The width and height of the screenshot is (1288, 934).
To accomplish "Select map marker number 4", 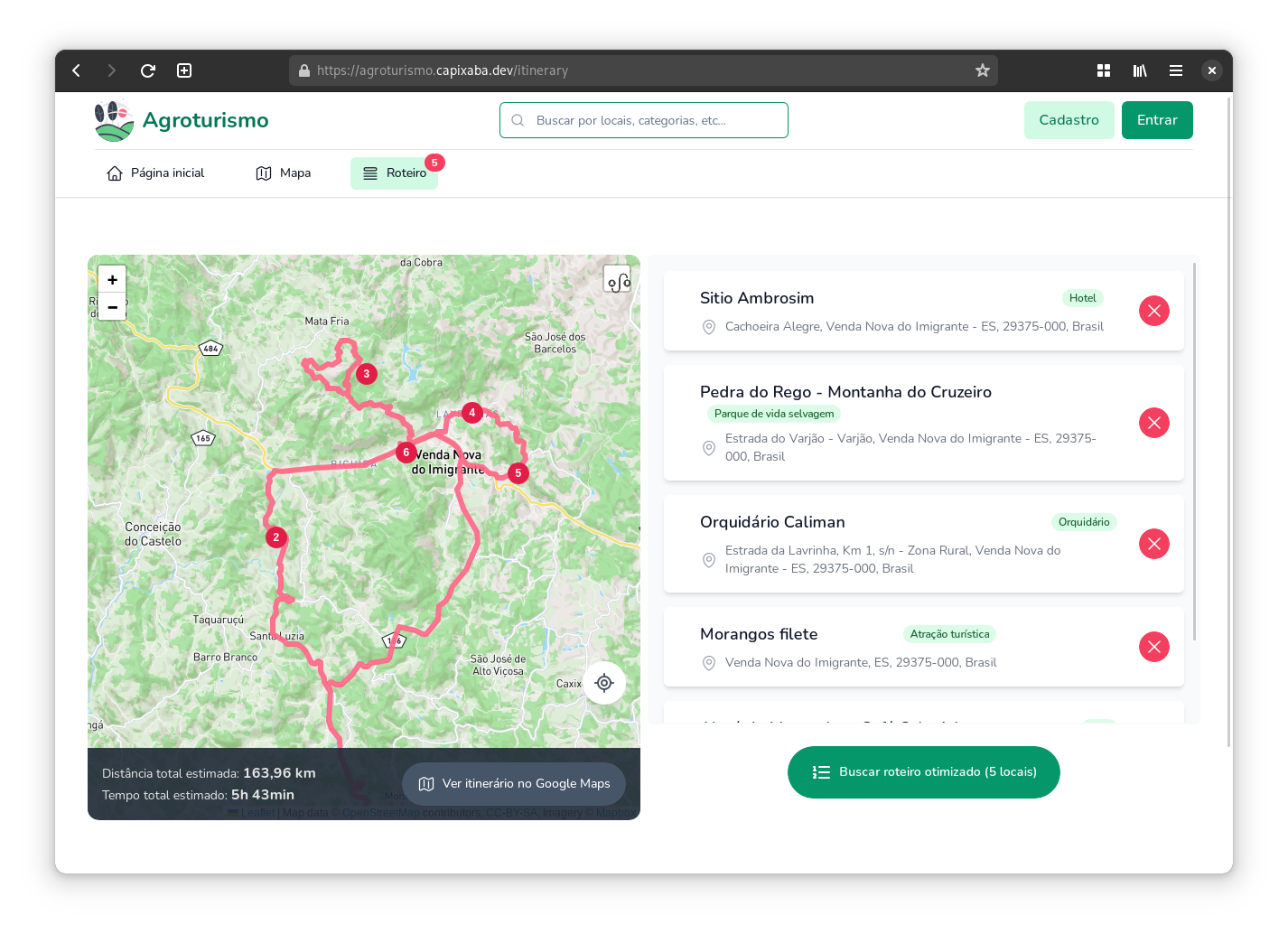I will click(x=471, y=413).
